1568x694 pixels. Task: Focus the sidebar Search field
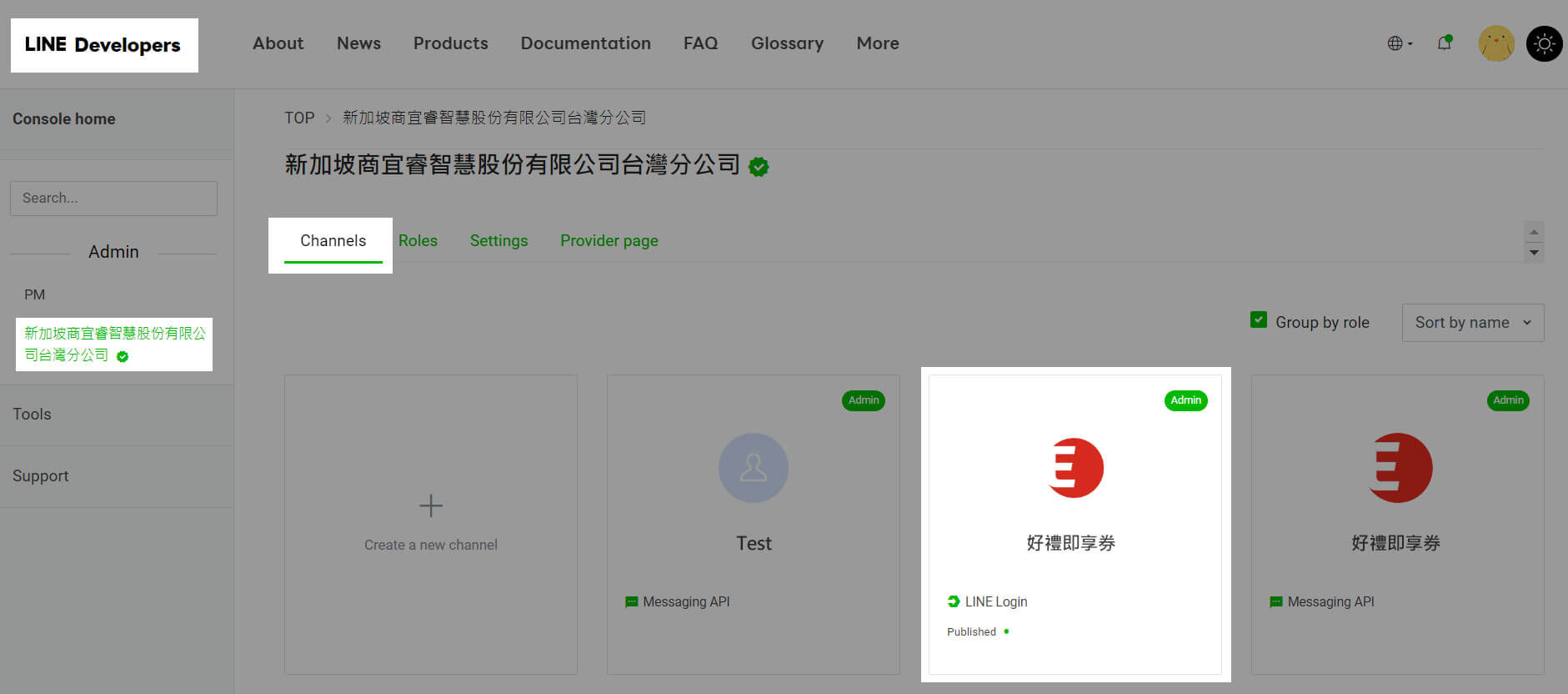113,199
